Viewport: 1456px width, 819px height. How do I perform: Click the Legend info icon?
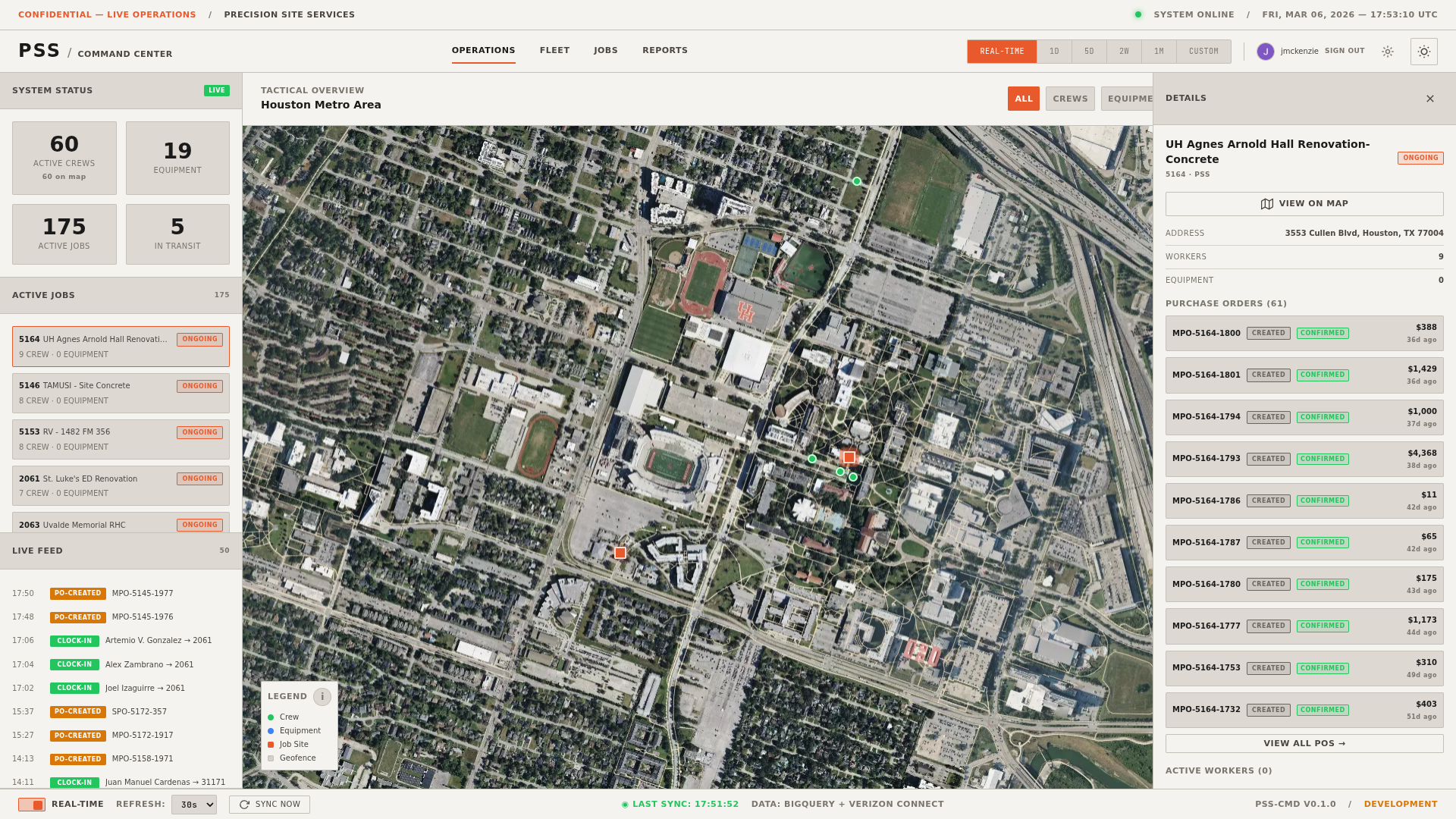pyautogui.click(x=322, y=696)
